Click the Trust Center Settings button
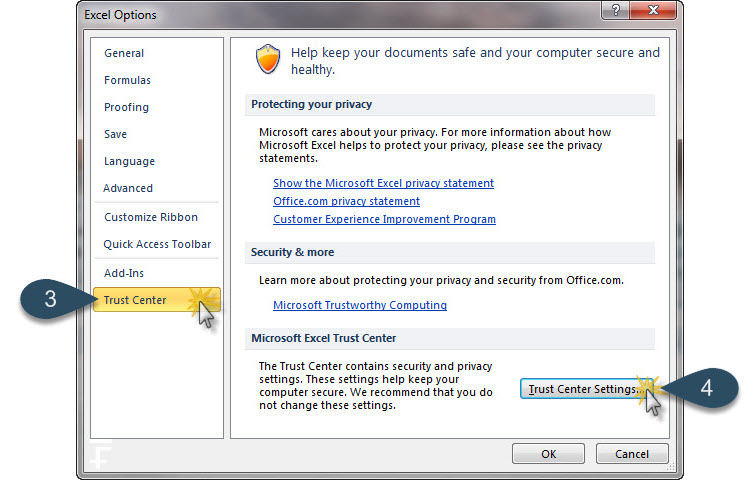Image resolution: width=755 pixels, height=480 pixels. [586, 389]
